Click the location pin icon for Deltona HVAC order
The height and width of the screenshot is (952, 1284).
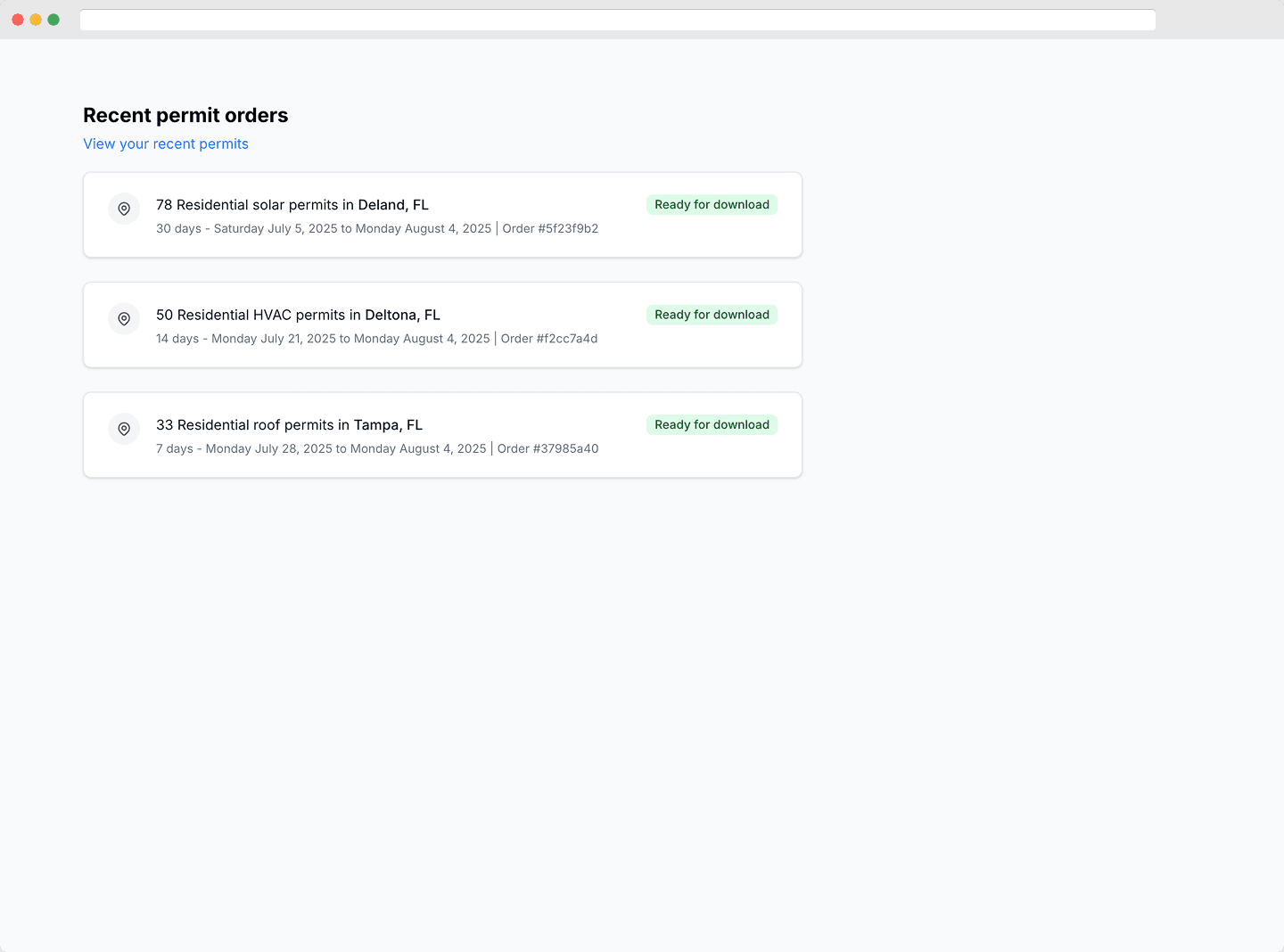point(124,319)
